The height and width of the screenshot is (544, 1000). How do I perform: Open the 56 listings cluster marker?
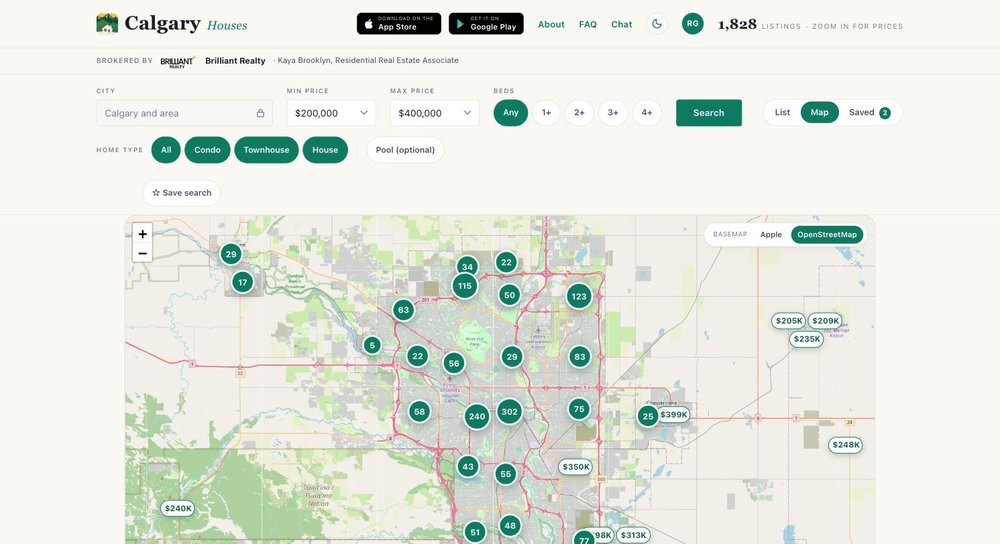pos(453,364)
